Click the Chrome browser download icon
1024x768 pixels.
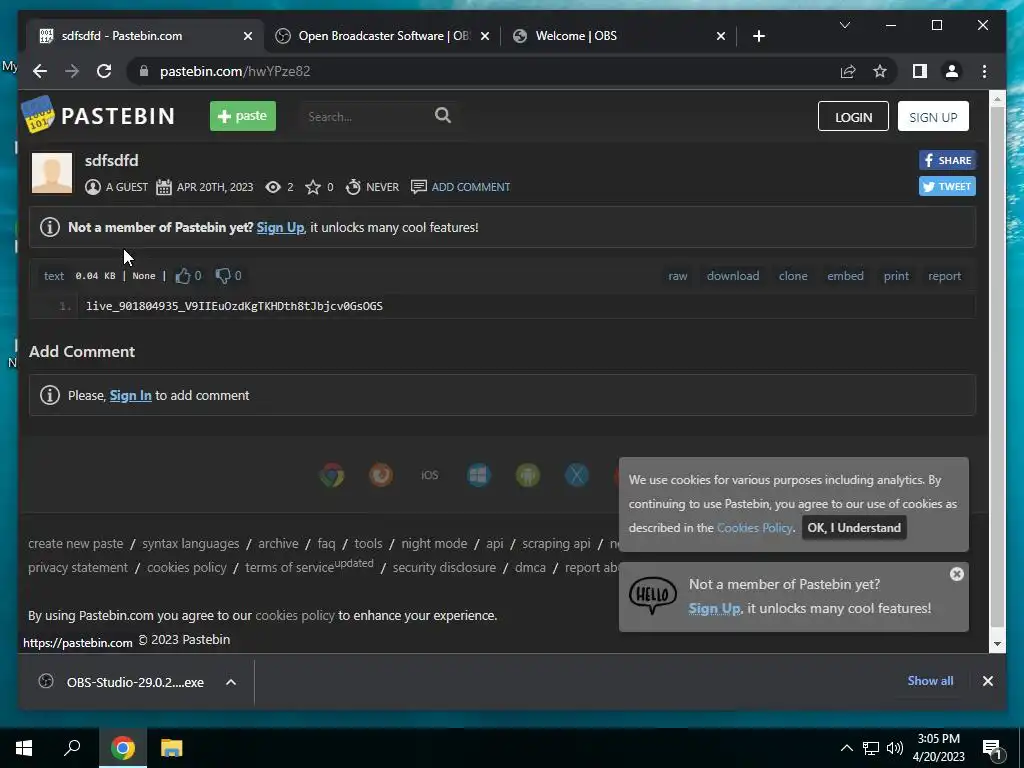(x=332, y=475)
